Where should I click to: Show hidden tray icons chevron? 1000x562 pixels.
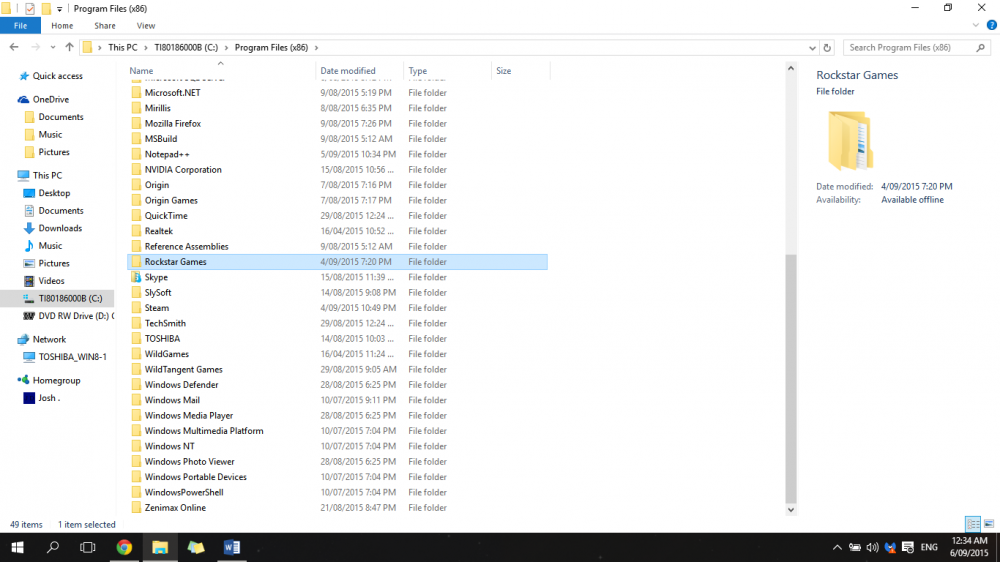pyautogui.click(x=837, y=547)
